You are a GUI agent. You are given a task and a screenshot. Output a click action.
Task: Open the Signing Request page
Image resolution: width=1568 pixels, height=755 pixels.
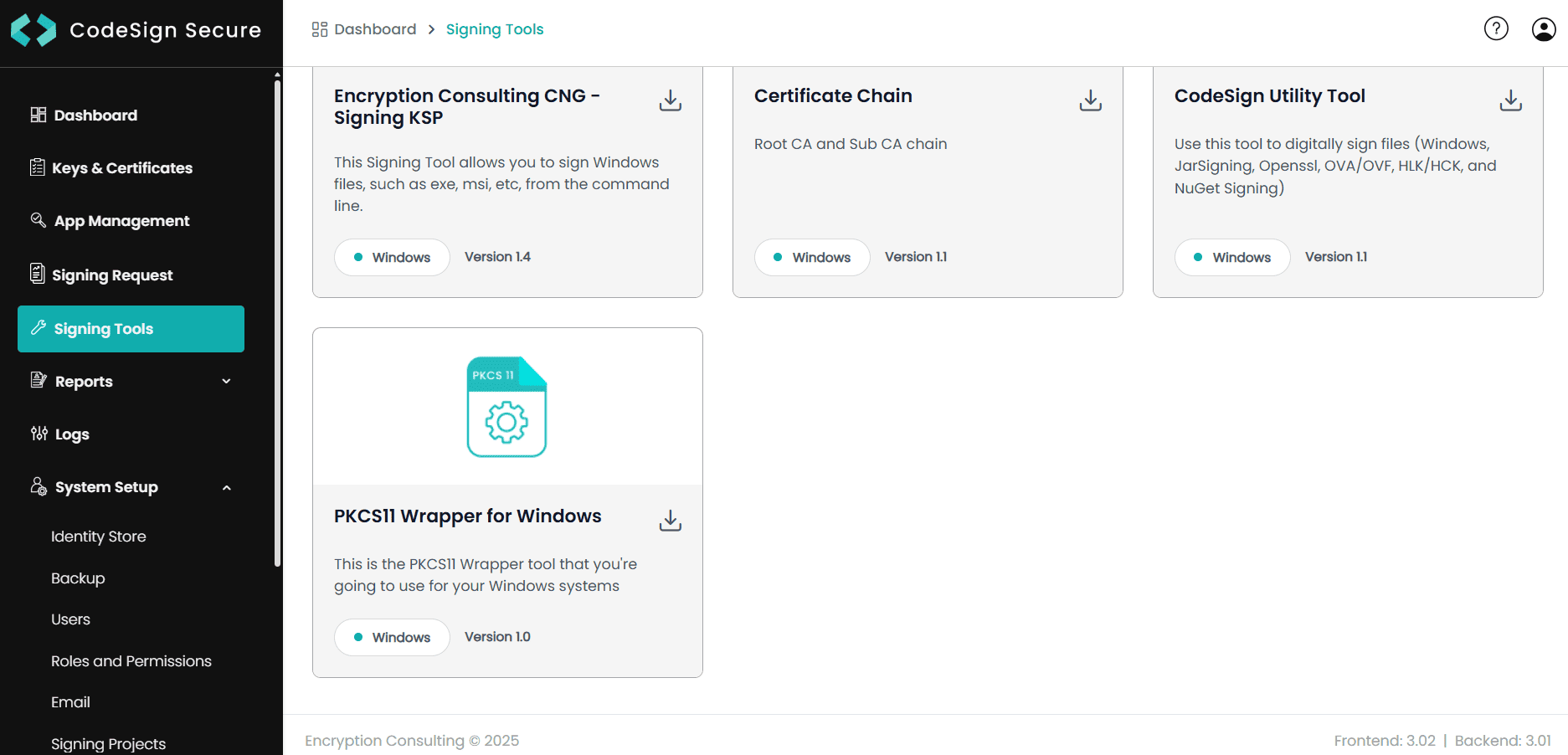click(x=112, y=275)
